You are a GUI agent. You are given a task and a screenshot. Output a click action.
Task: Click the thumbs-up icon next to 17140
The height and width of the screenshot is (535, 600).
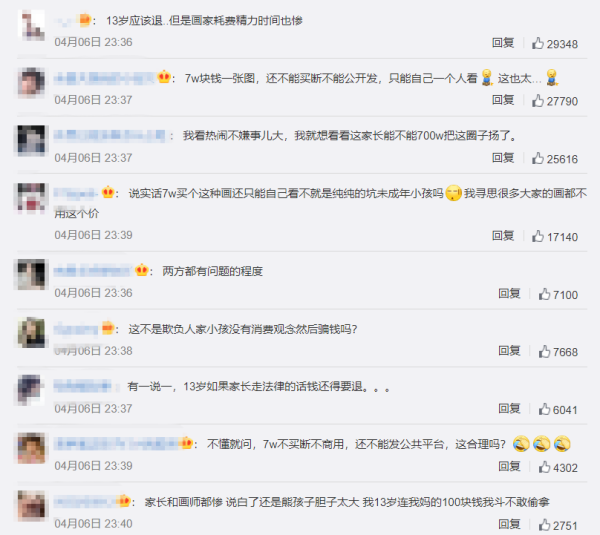coord(538,236)
